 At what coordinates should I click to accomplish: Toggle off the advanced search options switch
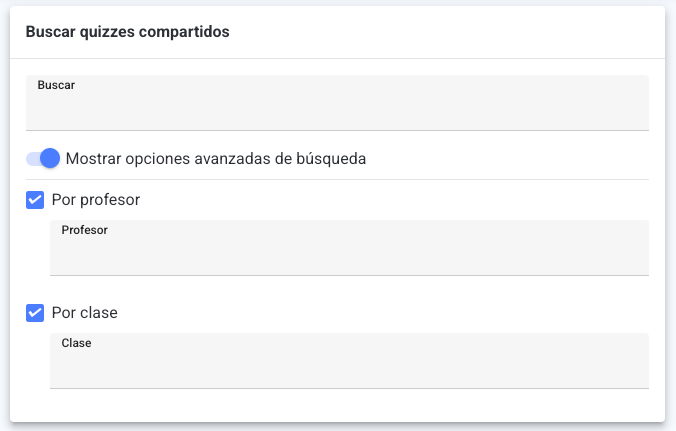click(43, 158)
